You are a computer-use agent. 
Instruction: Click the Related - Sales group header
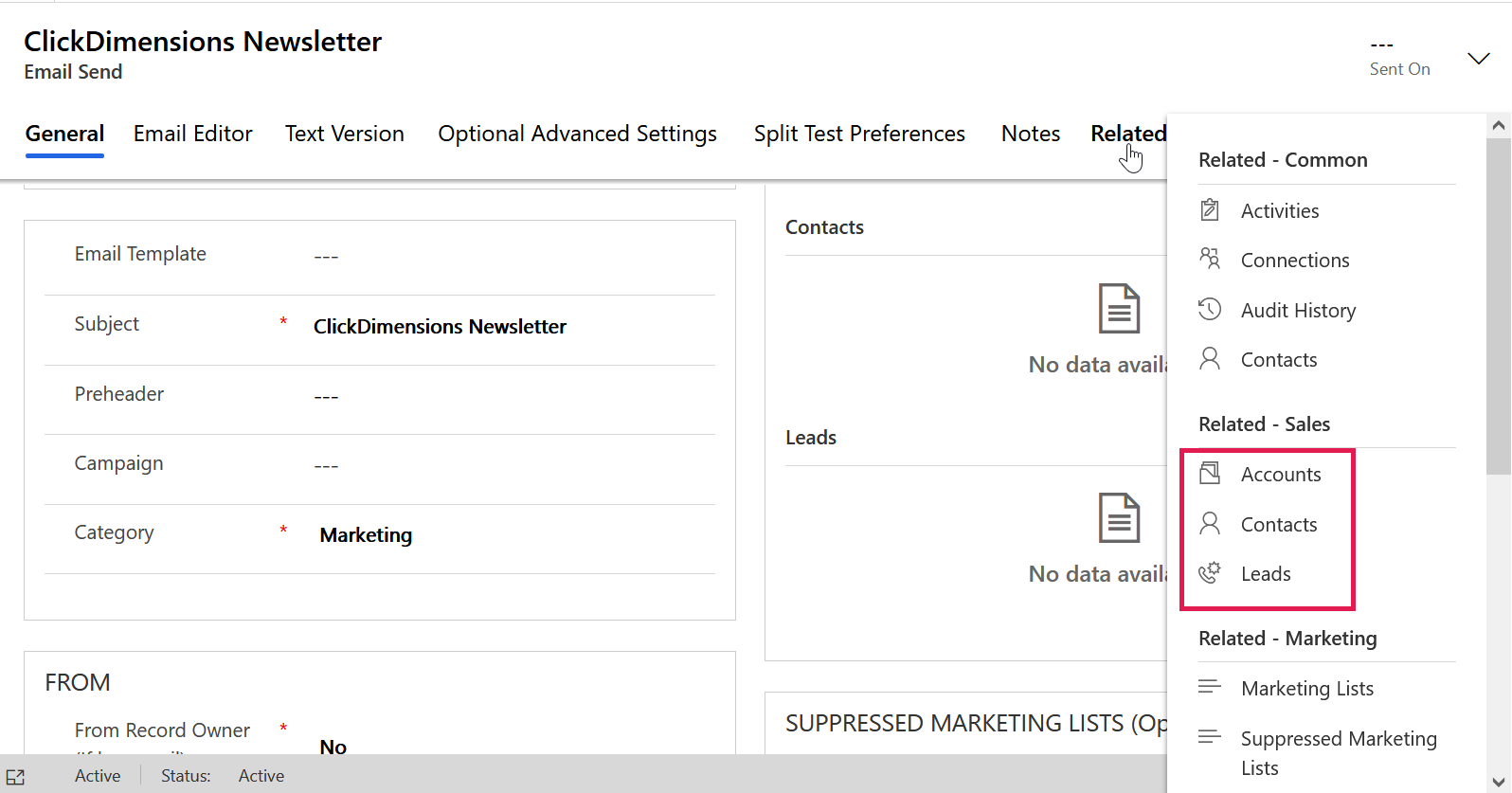[x=1264, y=424]
